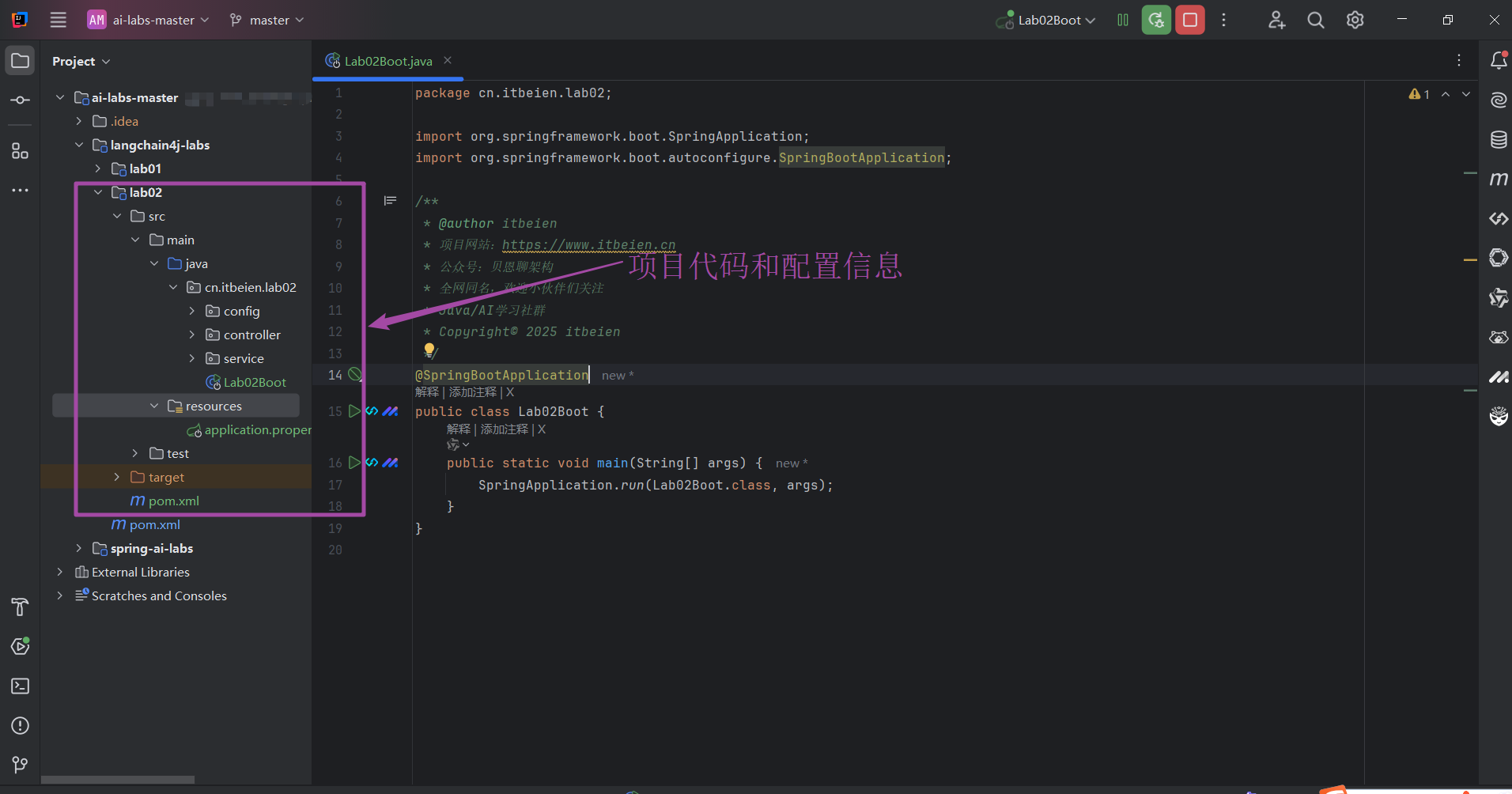Expand the spring-ai-labs module

coord(78,548)
